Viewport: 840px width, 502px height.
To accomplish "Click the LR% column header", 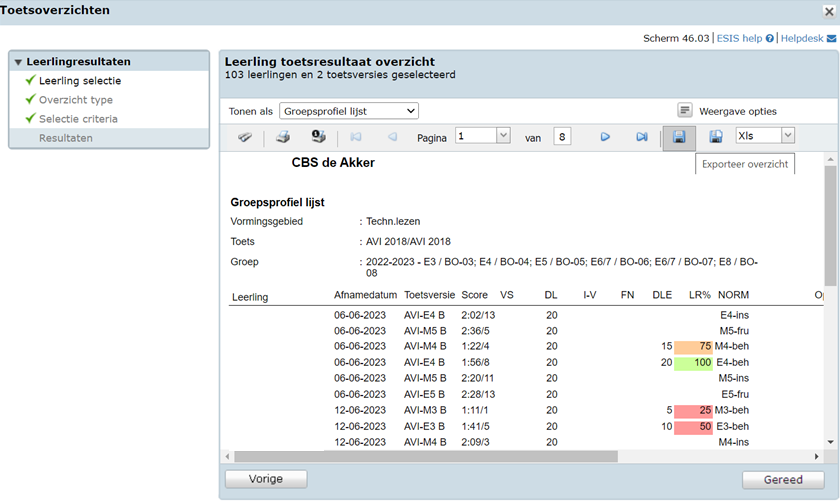I will click(x=700, y=295).
